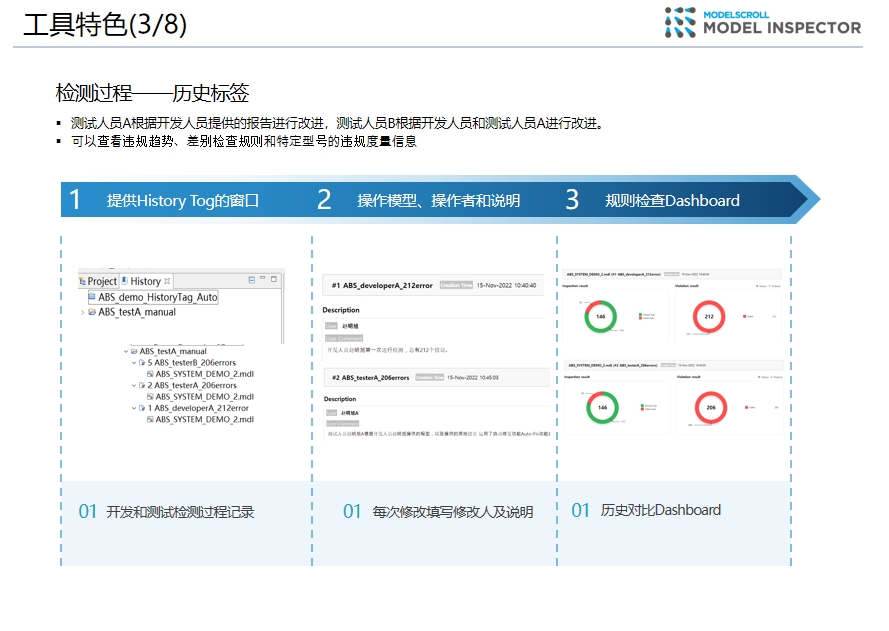Image resolution: width=889 pixels, height=631 pixels.
Task: Select the 2 ABS_testerA_206errors history tag
Action: pyautogui.click(x=192, y=386)
